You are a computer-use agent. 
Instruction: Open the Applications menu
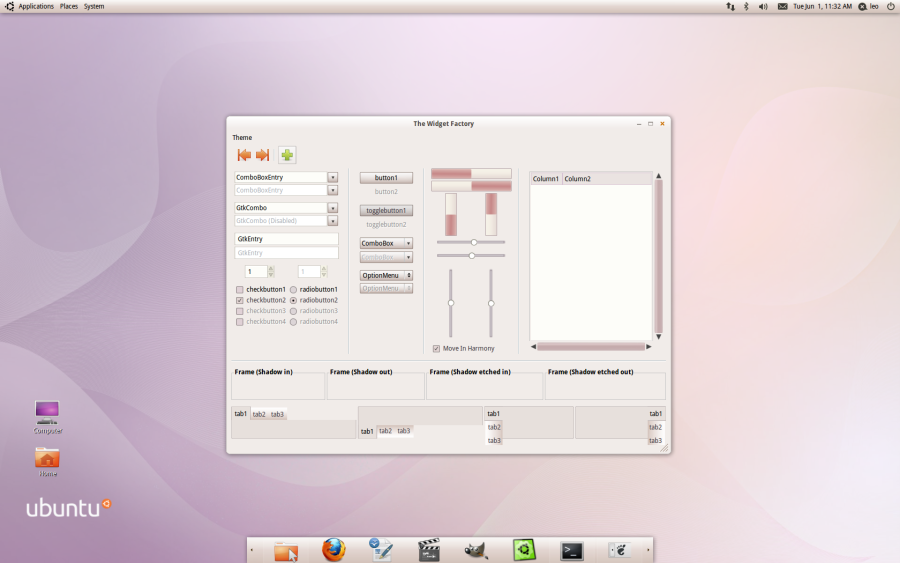coord(36,6)
